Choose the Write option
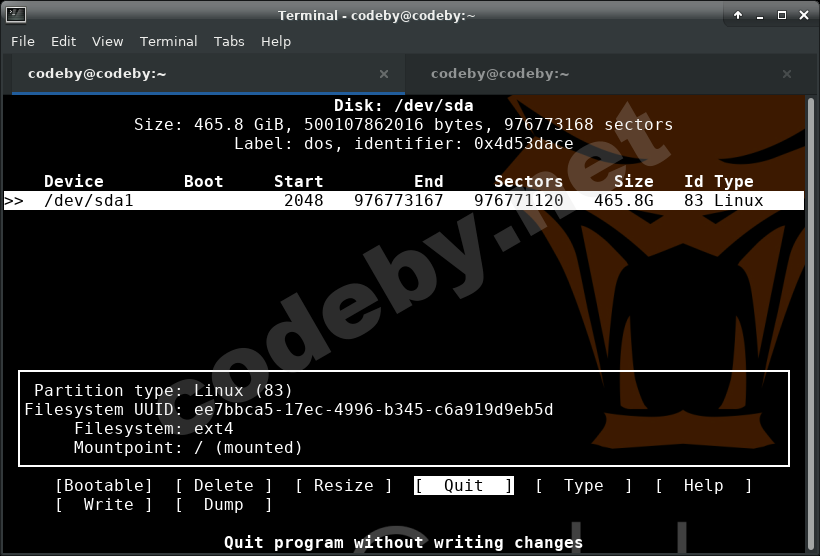This screenshot has height=556, width=820. [104, 505]
